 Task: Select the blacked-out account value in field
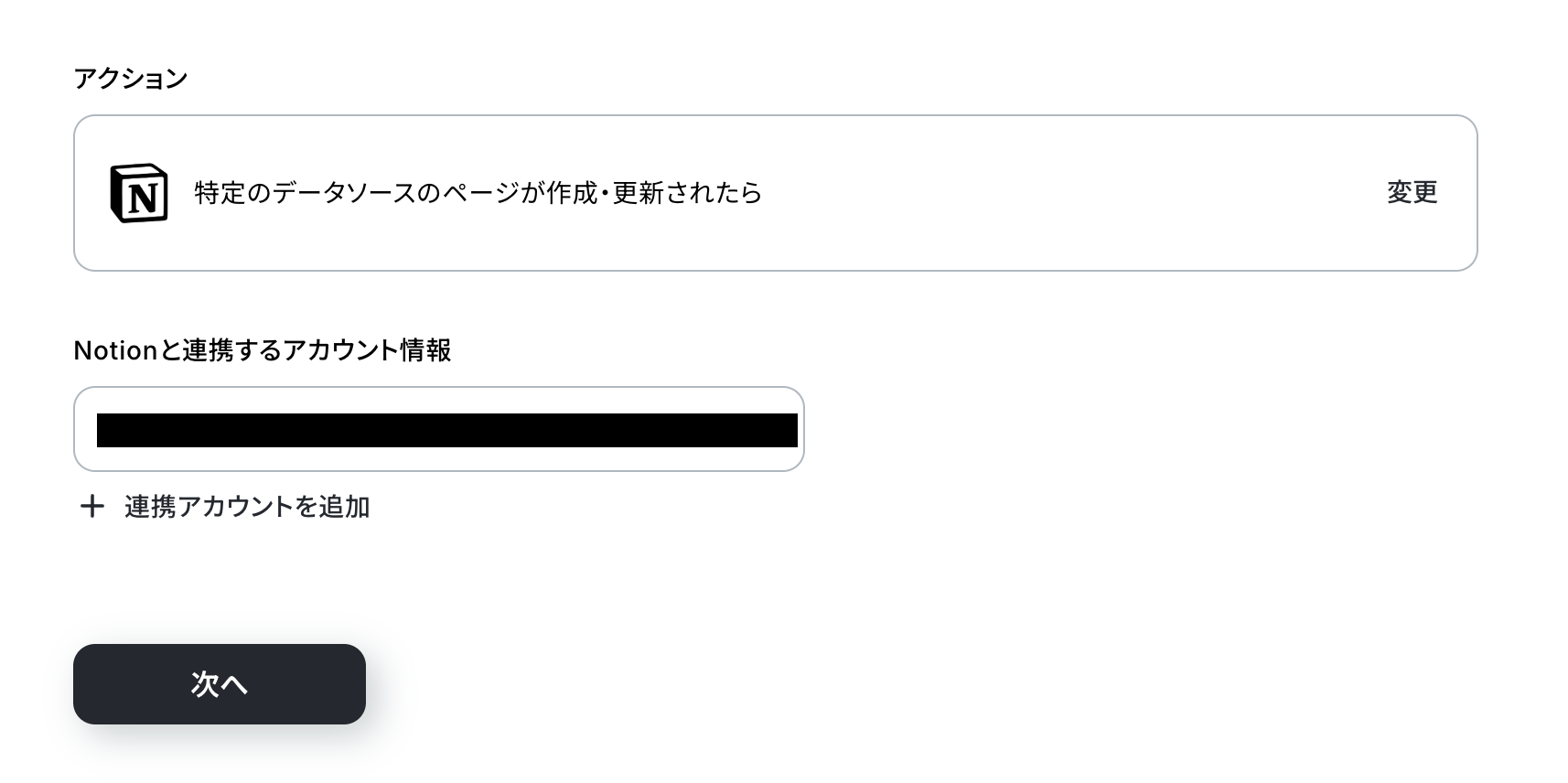pos(447,430)
